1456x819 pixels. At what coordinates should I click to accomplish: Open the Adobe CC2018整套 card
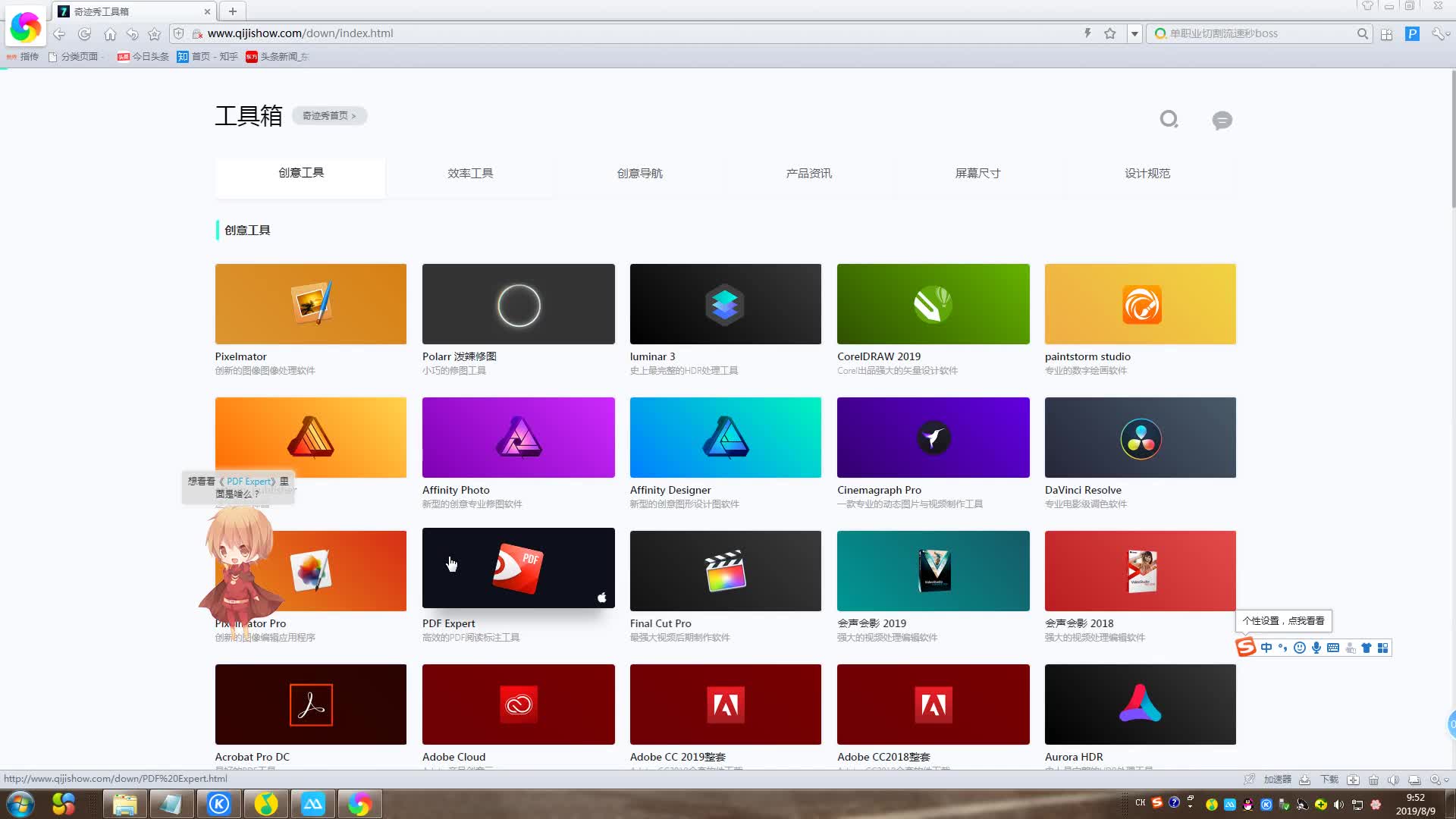[x=933, y=704]
